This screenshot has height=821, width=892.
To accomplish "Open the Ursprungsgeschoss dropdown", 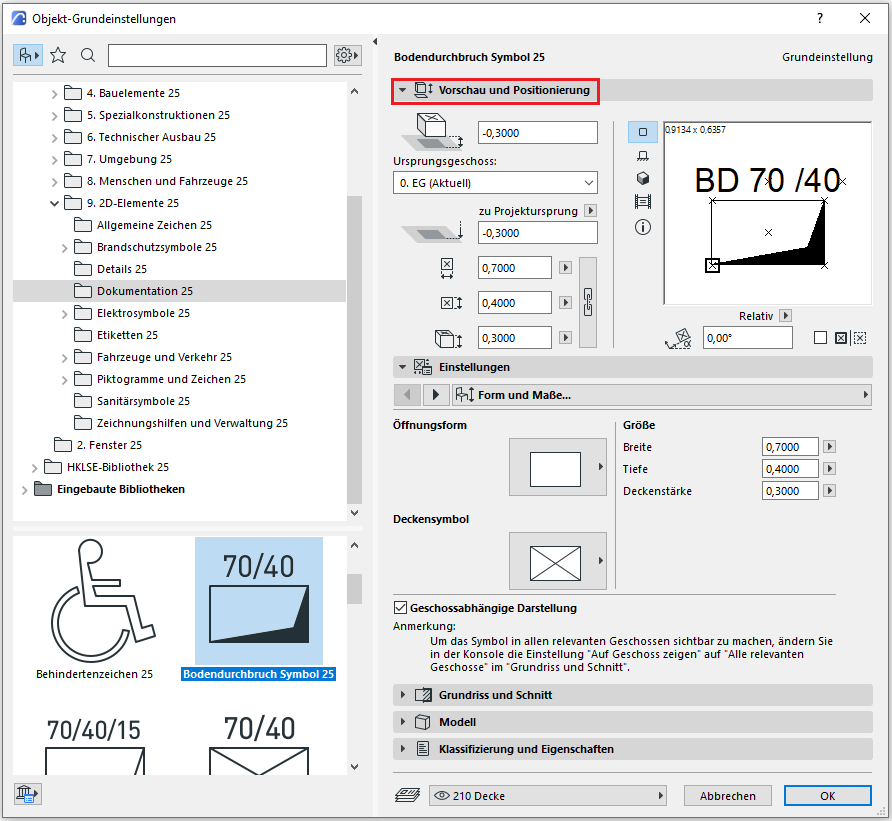I will (495, 183).
